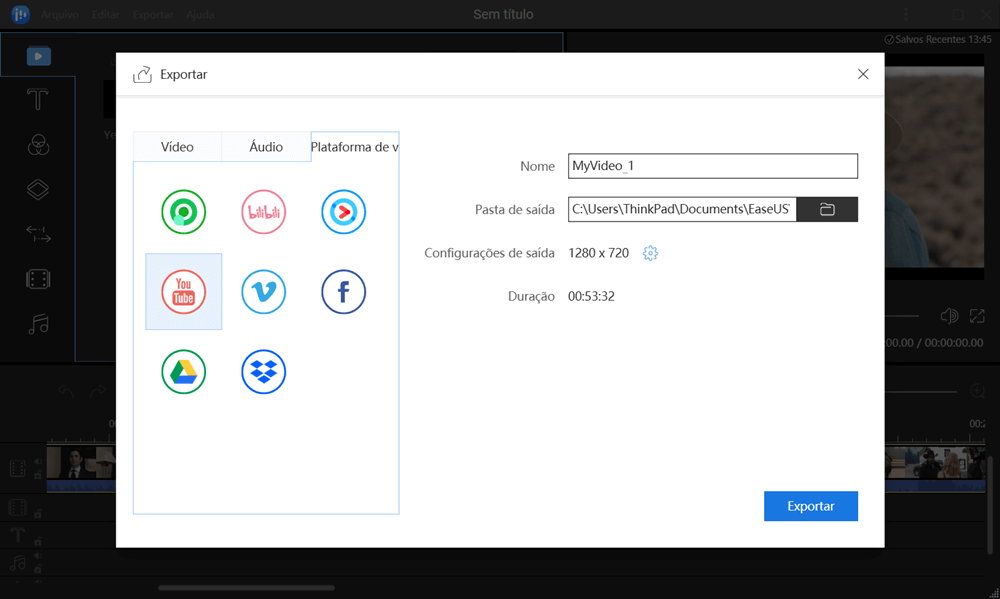The image size is (1000, 599).
Task: Click the blue Exportar button
Action: click(810, 506)
